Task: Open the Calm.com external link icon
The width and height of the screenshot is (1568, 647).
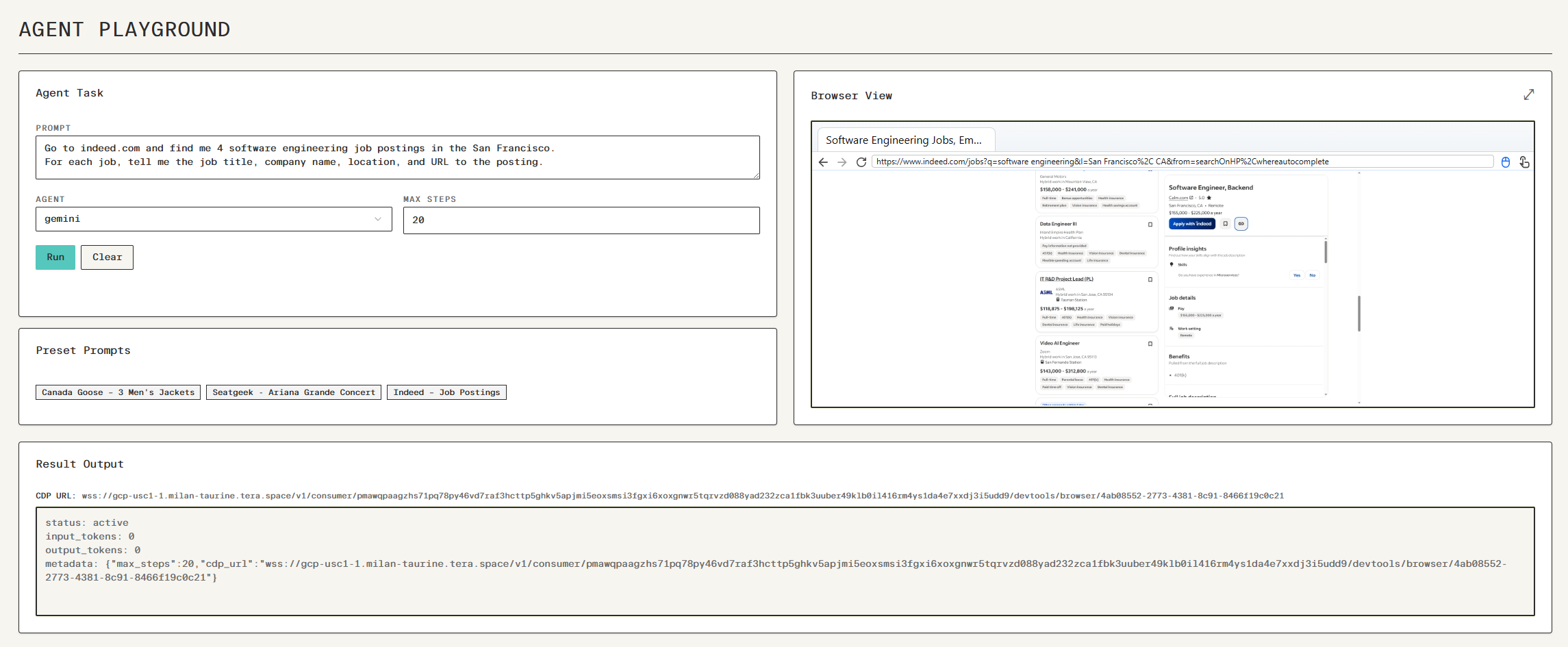Action: click(x=1191, y=197)
